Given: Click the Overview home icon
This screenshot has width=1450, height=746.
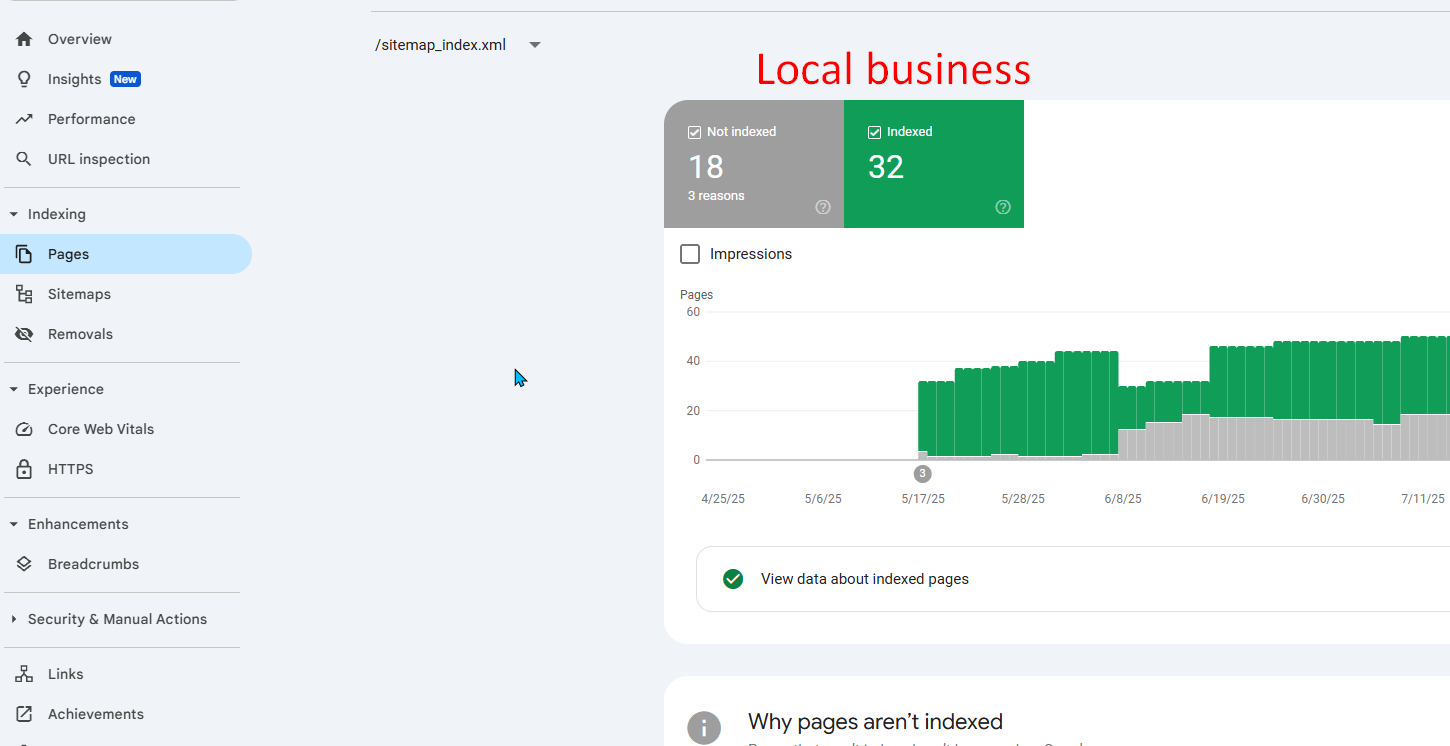Looking at the screenshot, I should click(24, 39).
